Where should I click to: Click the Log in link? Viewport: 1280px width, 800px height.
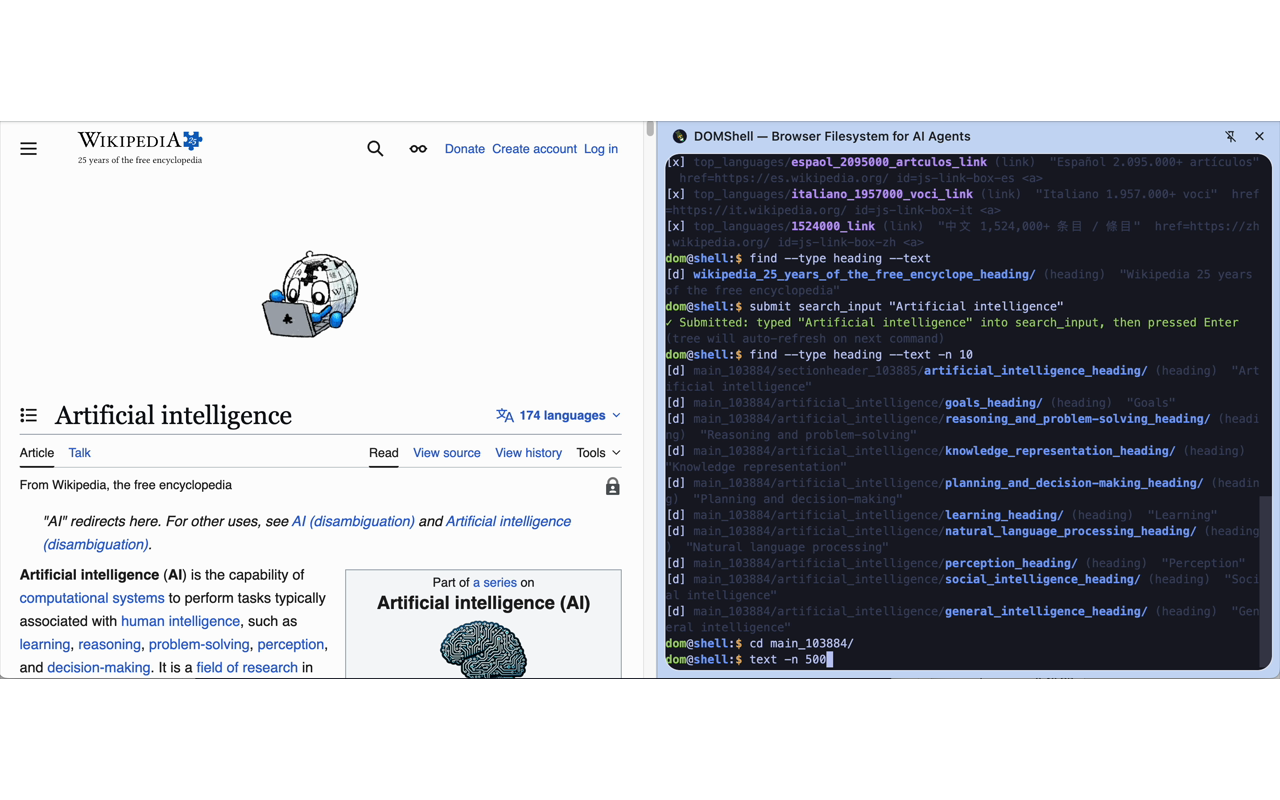tap(600, 148)
